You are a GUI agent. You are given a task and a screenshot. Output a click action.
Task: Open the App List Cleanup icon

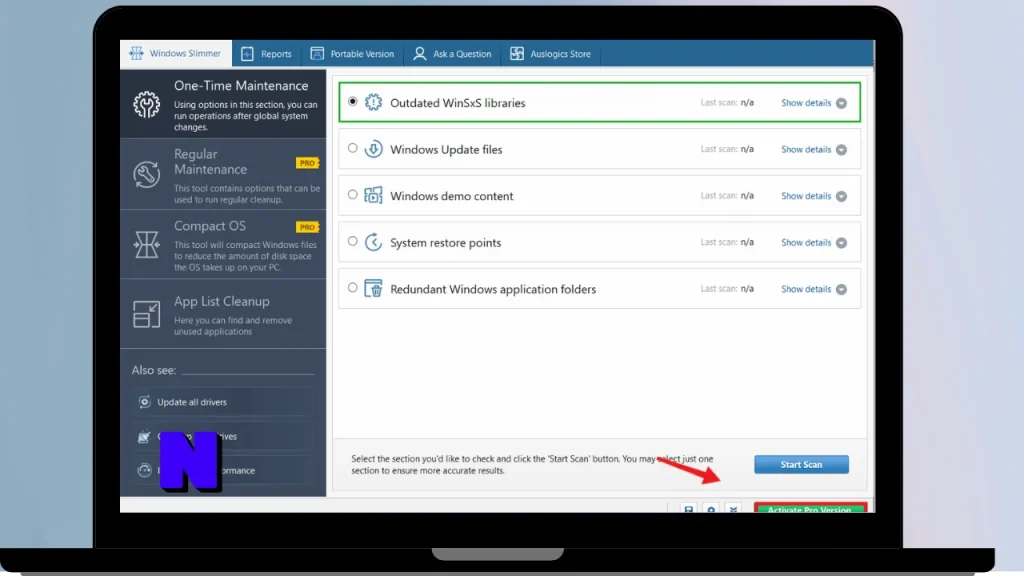click(146, 314)
